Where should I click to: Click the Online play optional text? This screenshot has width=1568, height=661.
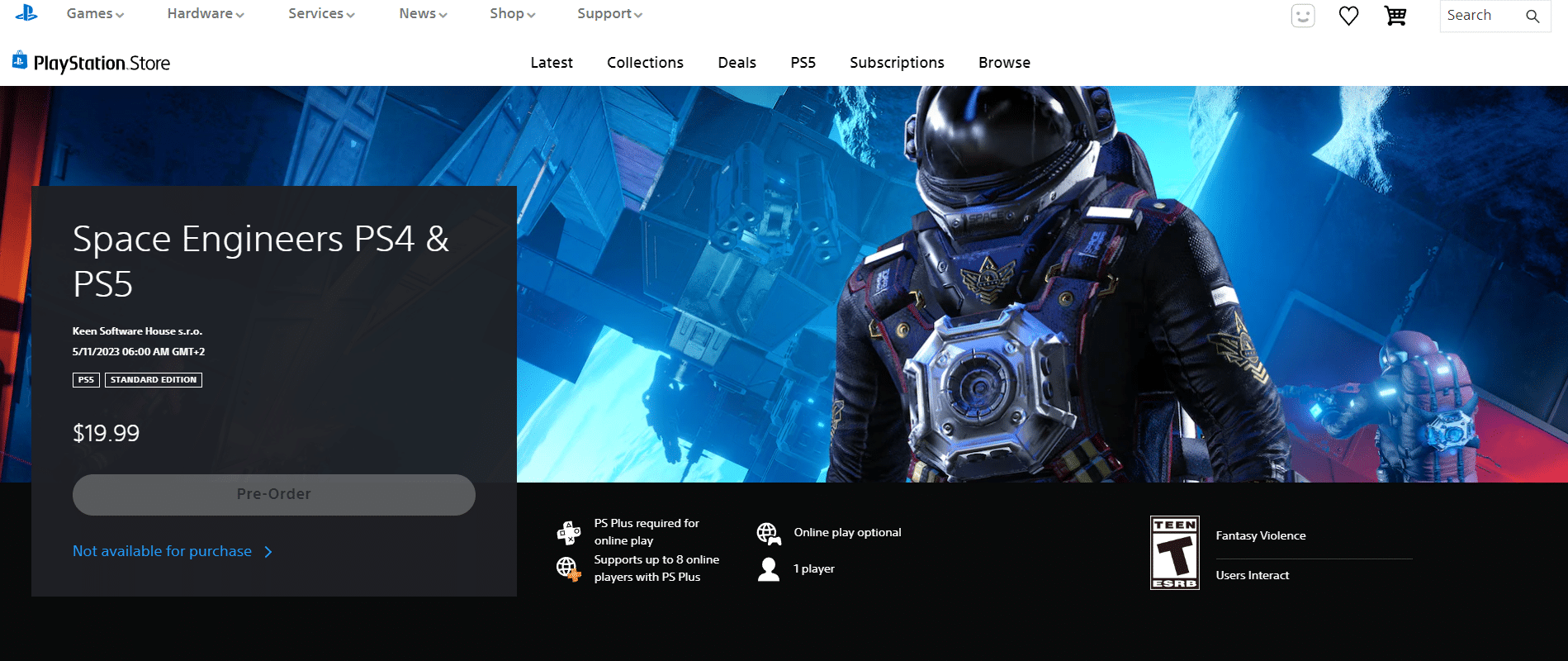(x=847, y=533)
